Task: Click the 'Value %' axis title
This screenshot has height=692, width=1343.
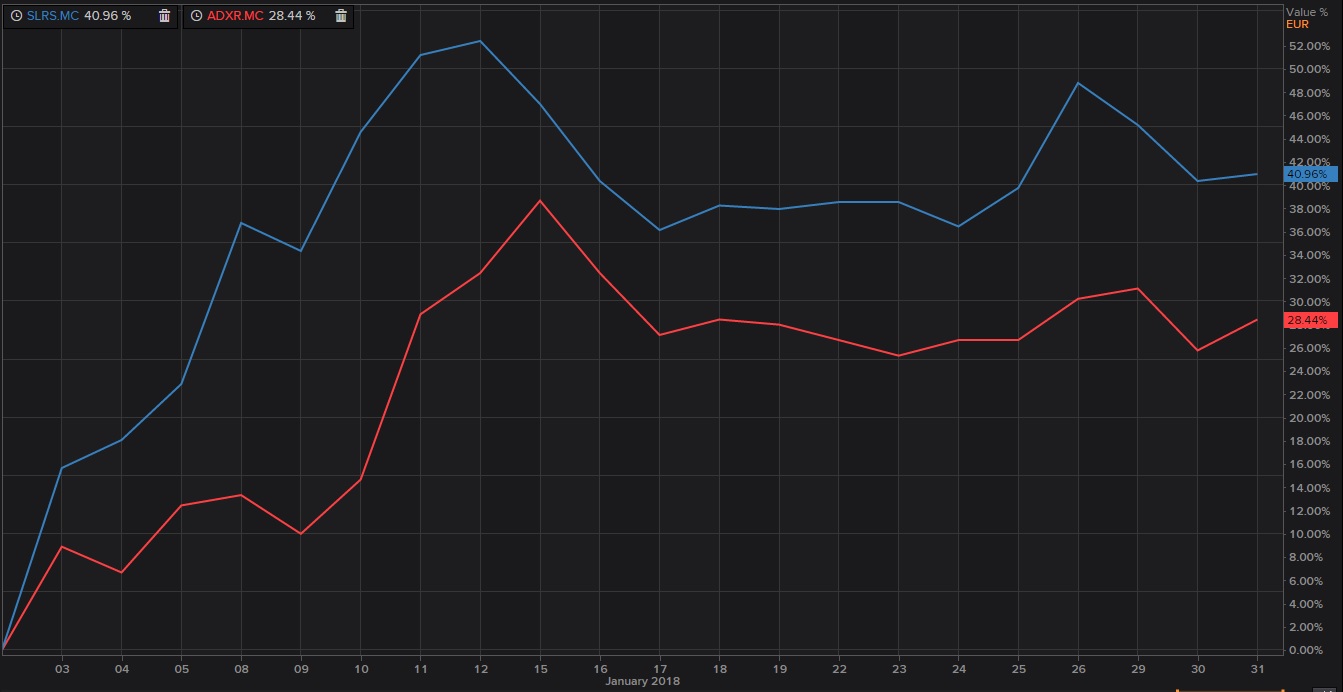Action: (1307, 11)
